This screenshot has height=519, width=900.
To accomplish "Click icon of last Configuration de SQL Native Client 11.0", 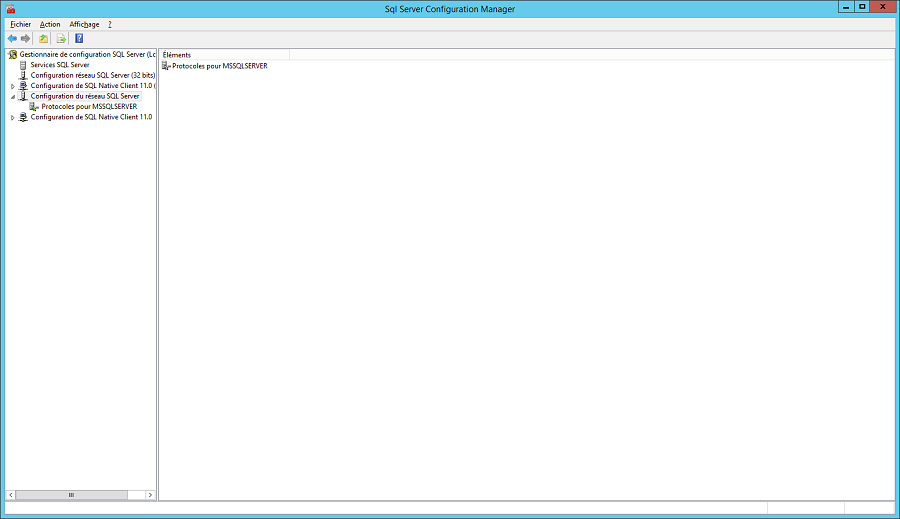I will (x=23, y=117).
